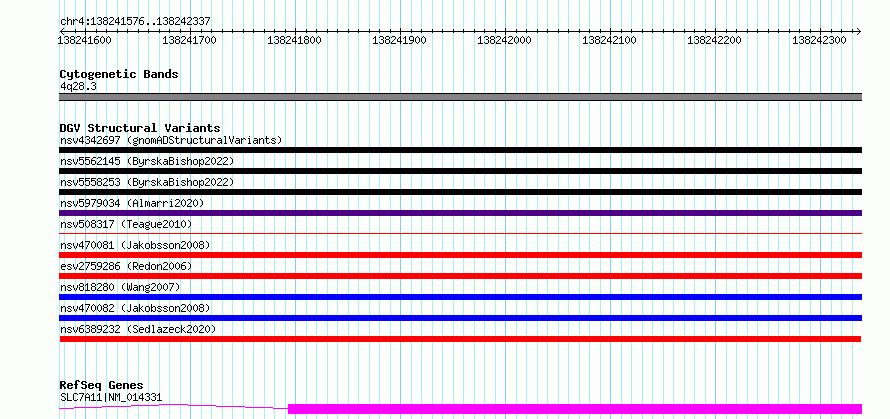Viewport: 890px width, 419px height.
Task: Click the DGV Structural Variants track heading
Action: (140, 128)
